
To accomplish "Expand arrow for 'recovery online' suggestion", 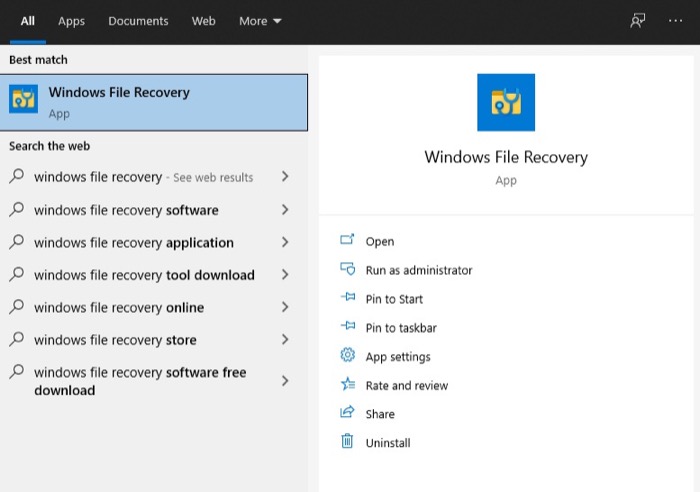I will [x=285, y=308].
